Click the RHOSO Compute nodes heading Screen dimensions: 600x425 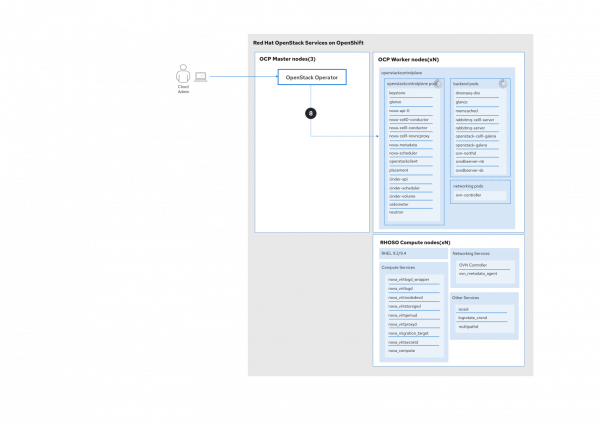coord(415,243)
